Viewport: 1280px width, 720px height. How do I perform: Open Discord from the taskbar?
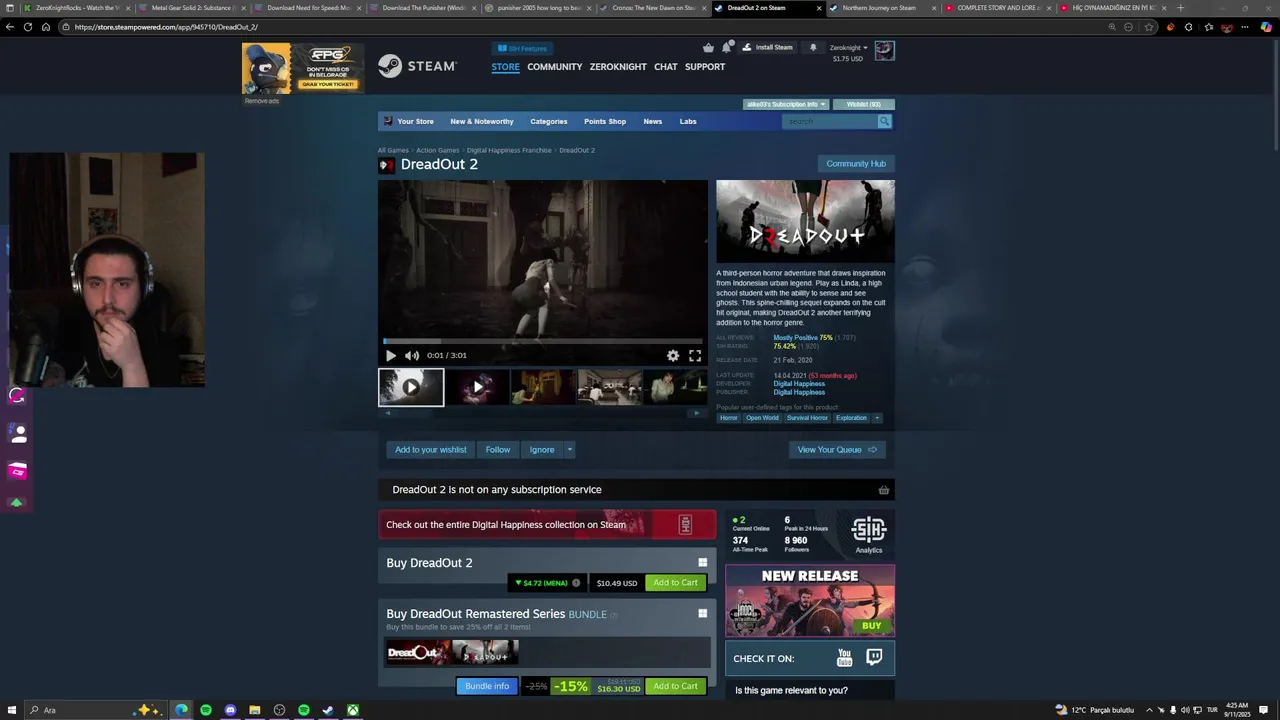click(230, 710)
